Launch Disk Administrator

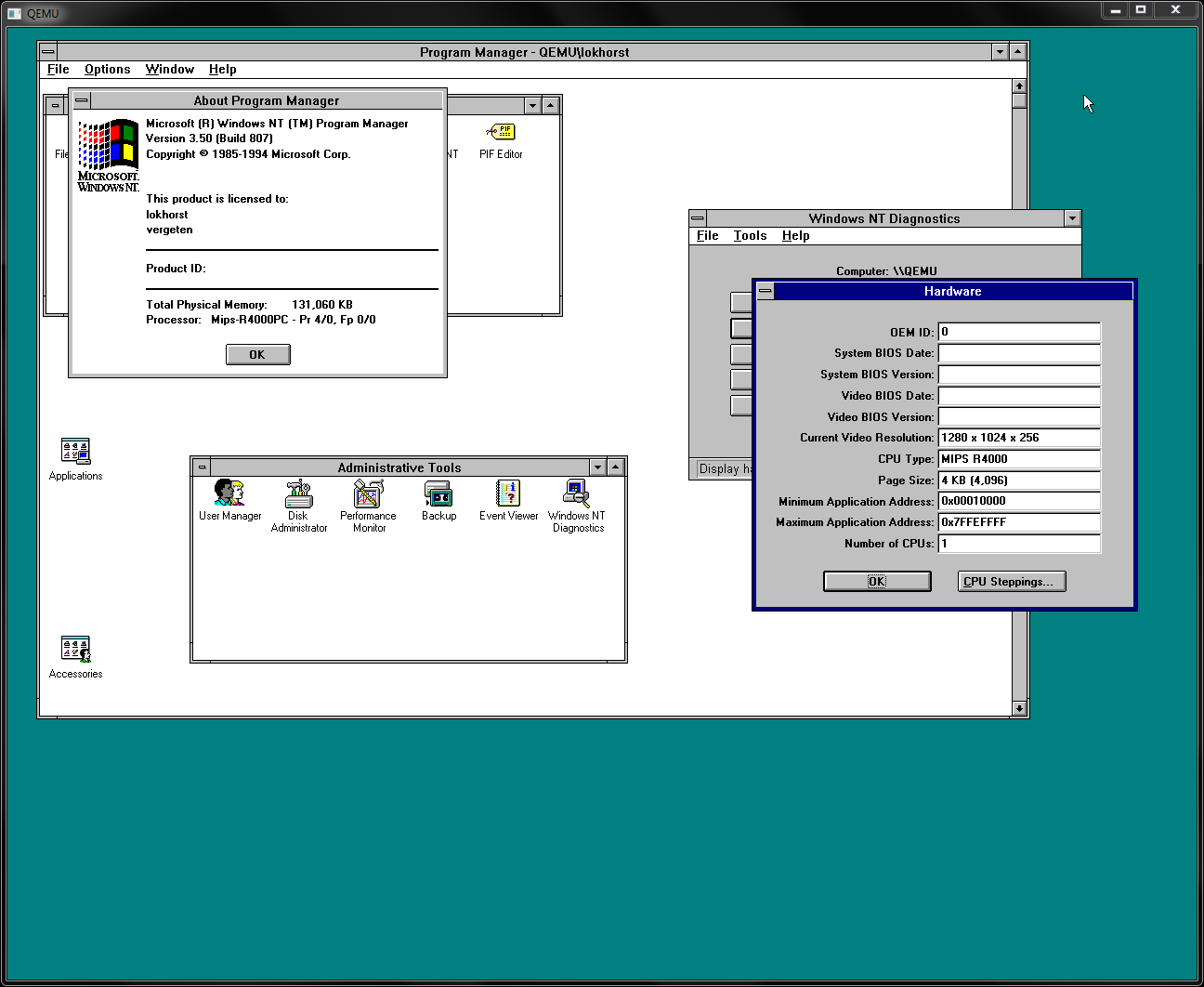(x=298, y=493)
